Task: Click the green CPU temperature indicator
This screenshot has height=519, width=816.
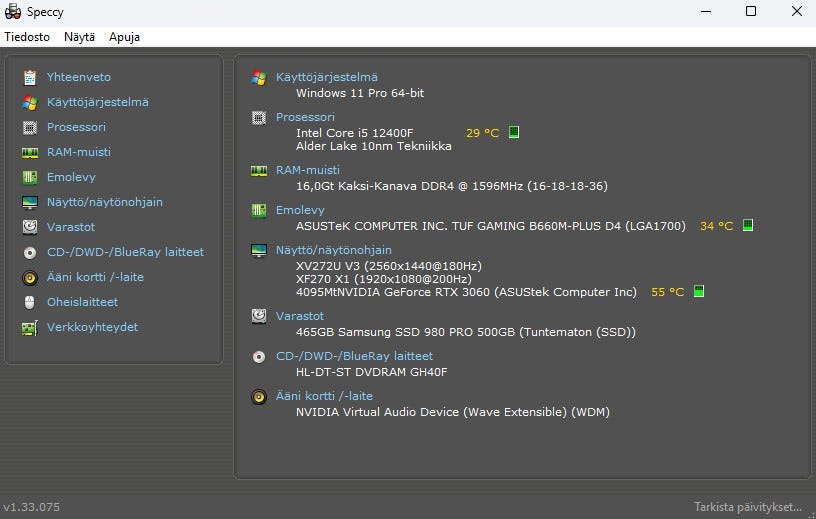Action: pyautogui.click(x=514, y=132)
